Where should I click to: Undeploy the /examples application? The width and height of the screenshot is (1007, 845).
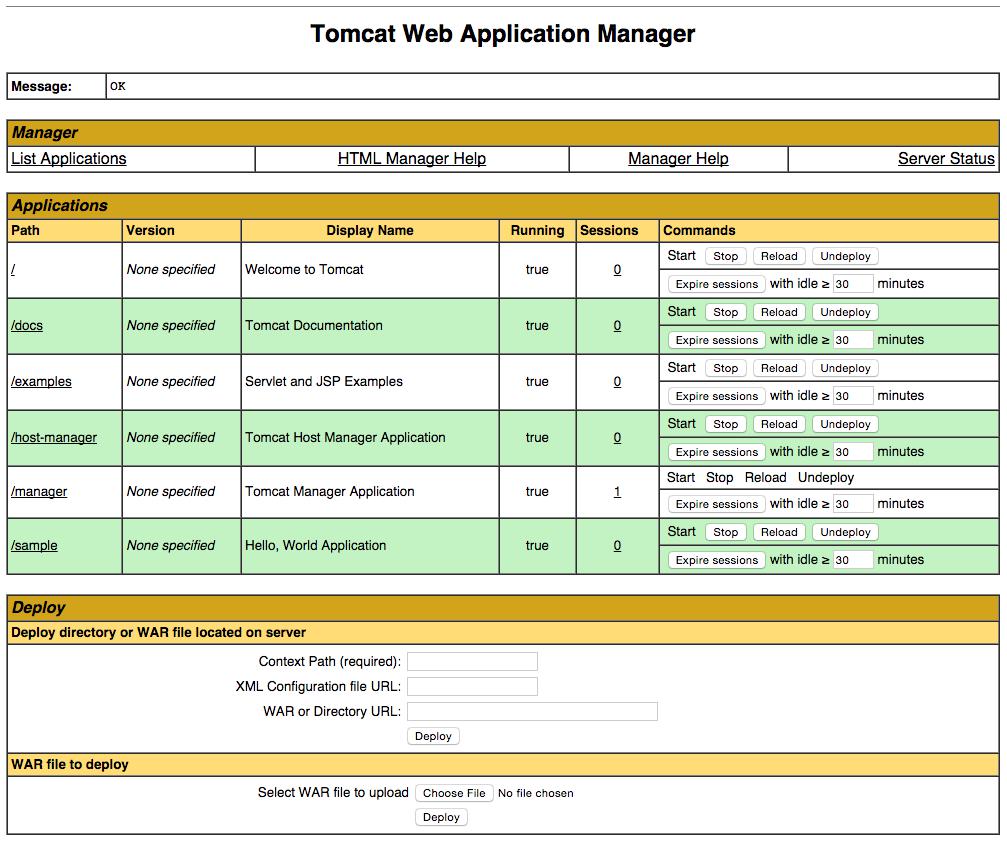(845, 367)
